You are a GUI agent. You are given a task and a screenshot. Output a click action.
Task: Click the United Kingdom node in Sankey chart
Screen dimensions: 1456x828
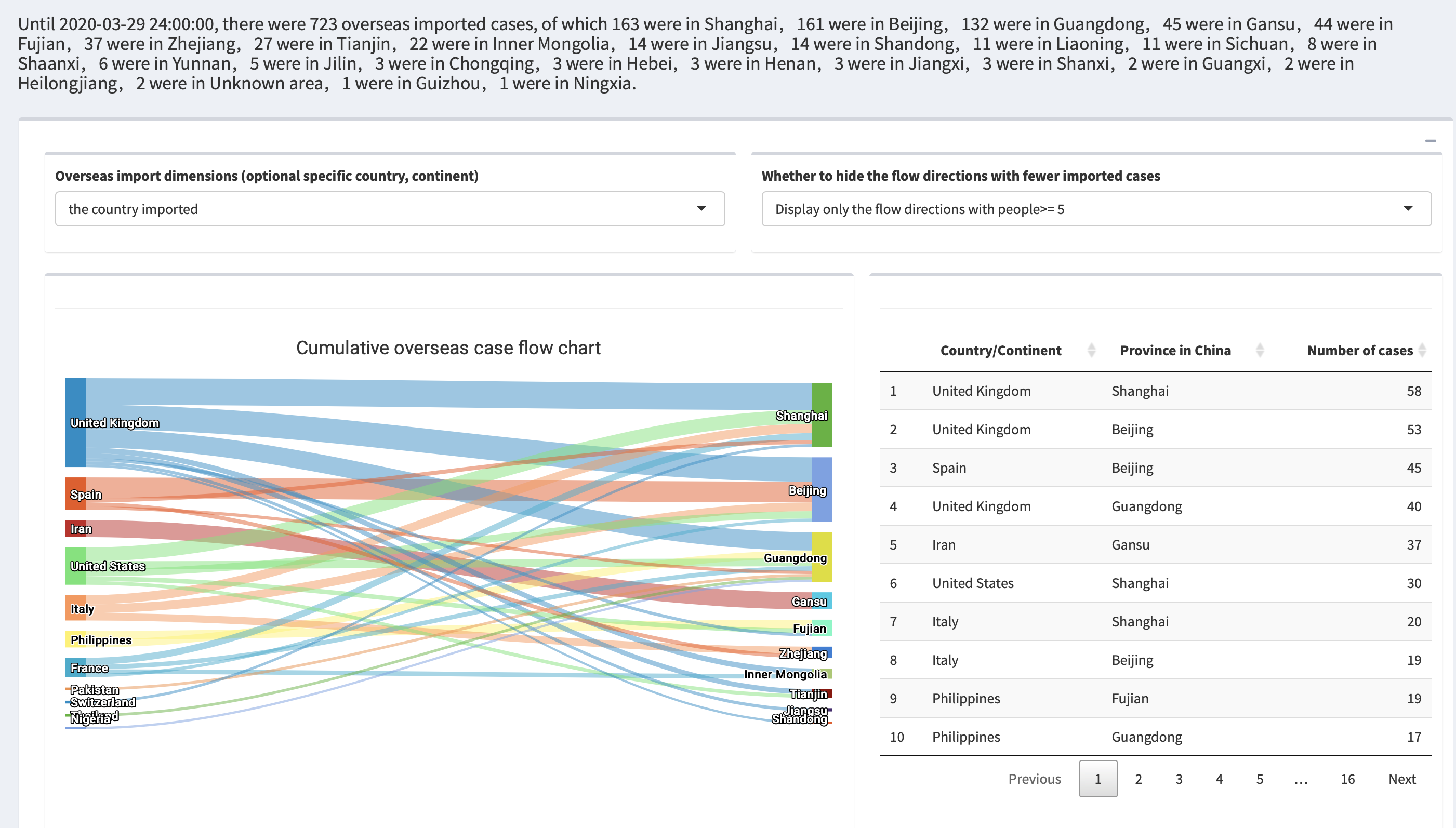pyautogui.click(x=76, y=422)
